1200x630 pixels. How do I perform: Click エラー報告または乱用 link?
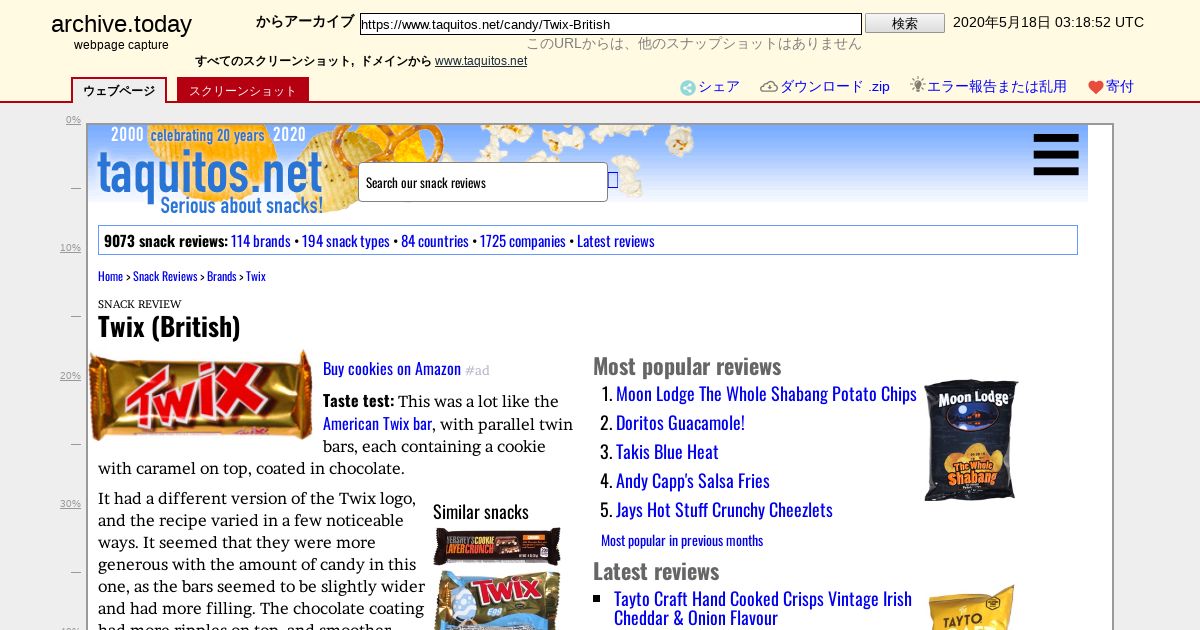997,87
